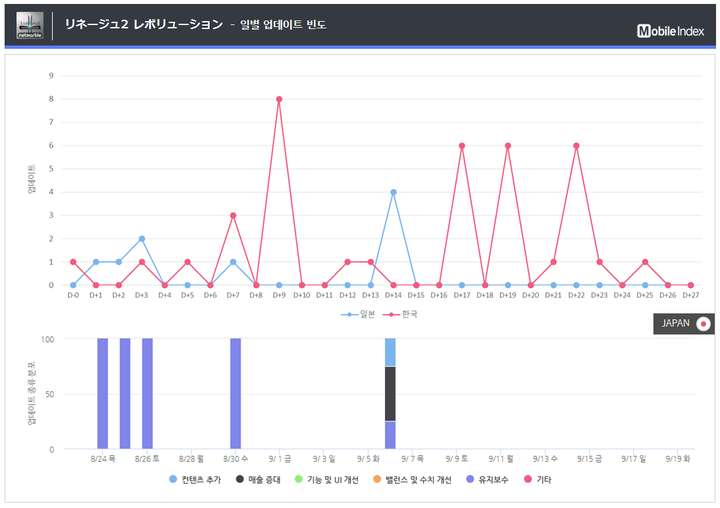Select the Korea data point at D+22
This screenshot has height=508, width=720.
(576, 146)
